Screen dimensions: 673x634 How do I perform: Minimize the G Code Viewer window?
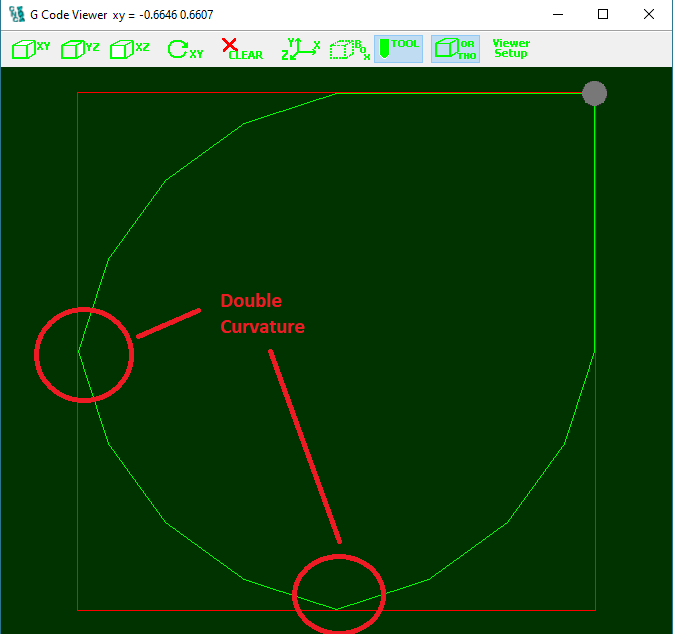click(557, 15)
